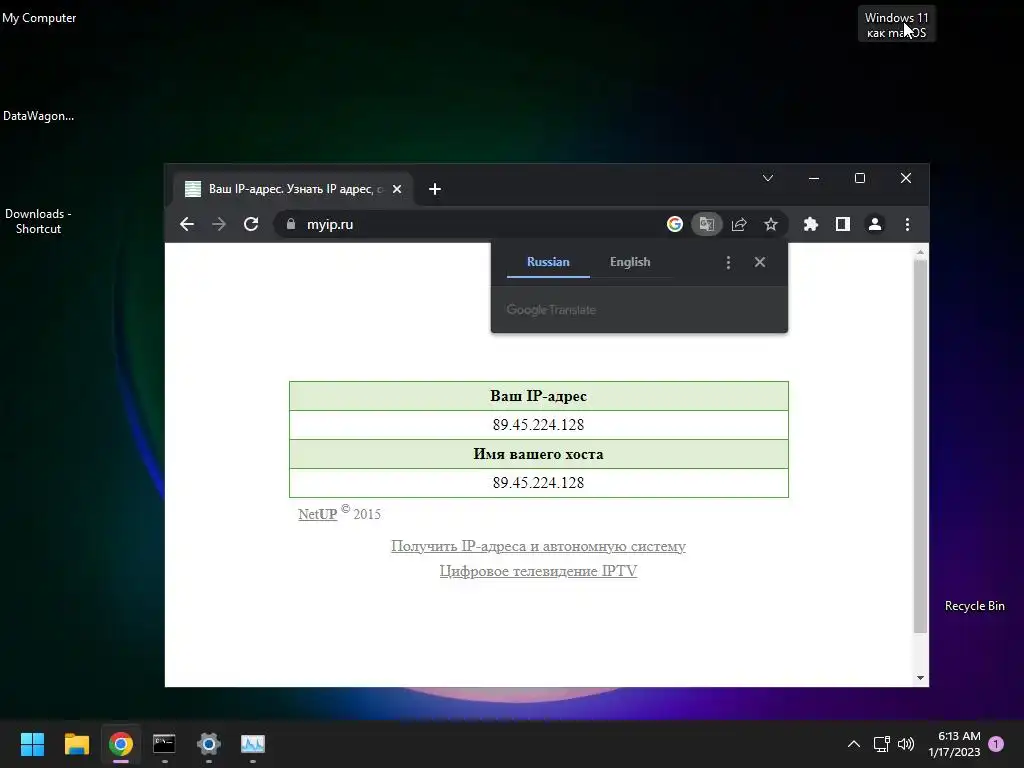Close the Chrome window
Screen dimensions: 1024x768
point(906,178)
